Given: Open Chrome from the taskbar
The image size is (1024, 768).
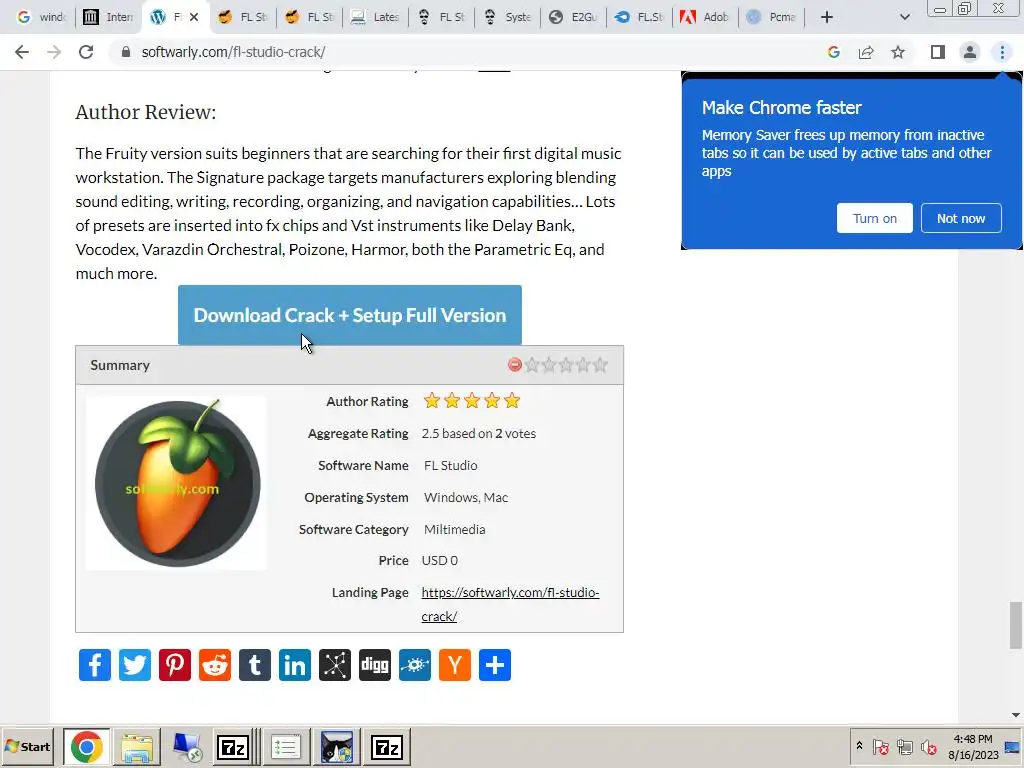Looking at the screenshot, I should [87, 747].
